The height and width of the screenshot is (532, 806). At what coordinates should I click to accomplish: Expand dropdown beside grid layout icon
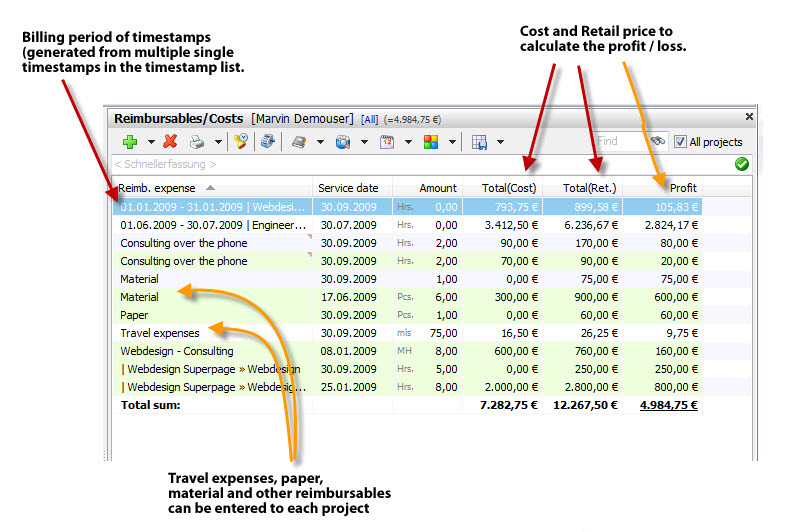[x=500, y=142]
